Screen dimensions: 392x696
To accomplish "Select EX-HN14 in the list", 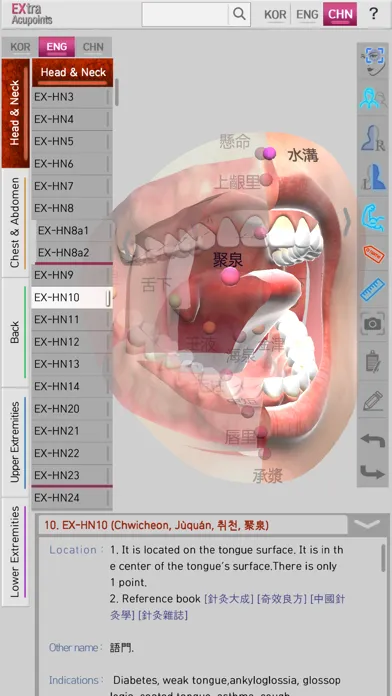I will click(x=71, y=386).
